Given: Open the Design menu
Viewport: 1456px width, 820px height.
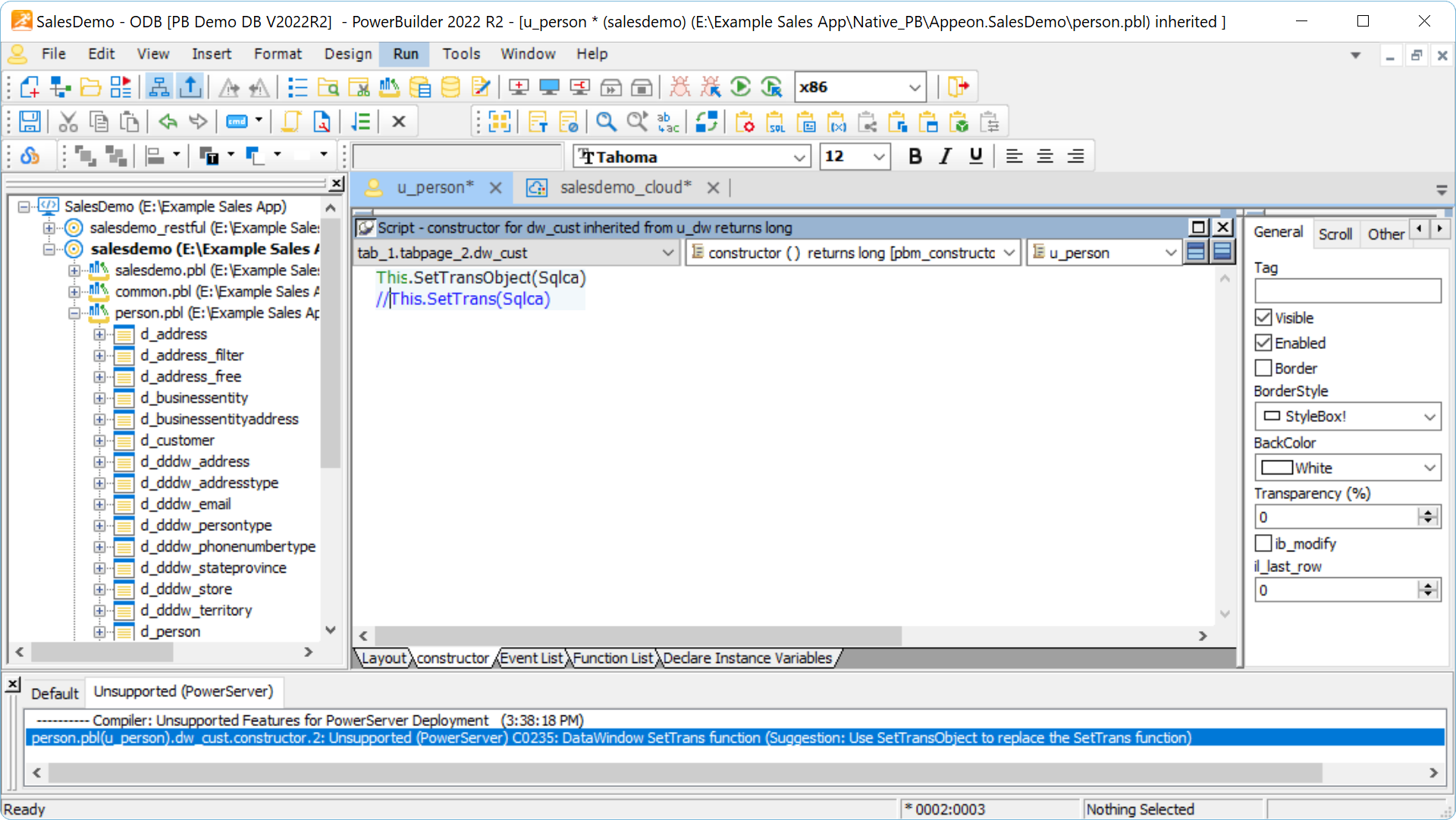Looking at the screenshot, I should (x=348, y=54).
